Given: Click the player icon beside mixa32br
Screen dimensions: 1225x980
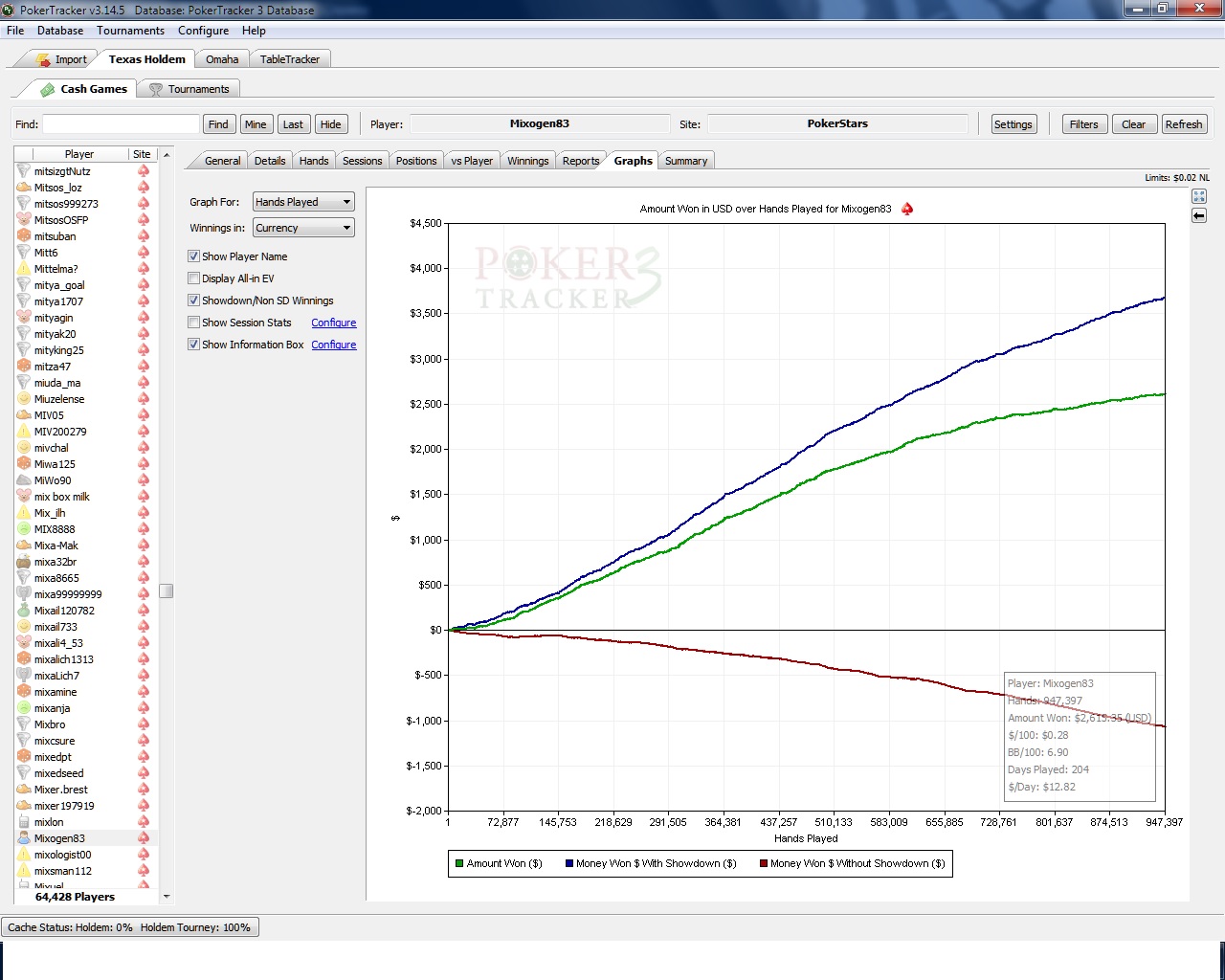Looking at the screenshot, I should [x=24, y=562].
